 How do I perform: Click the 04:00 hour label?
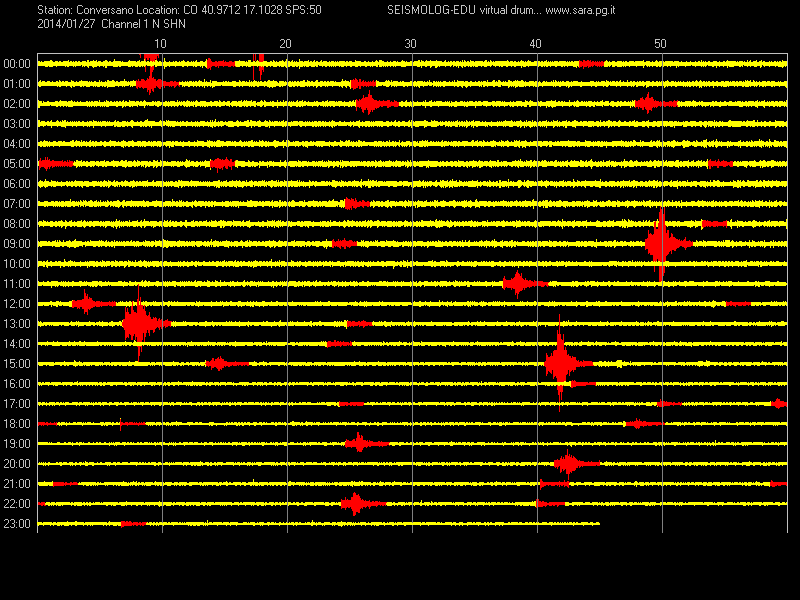coord(17,144)
